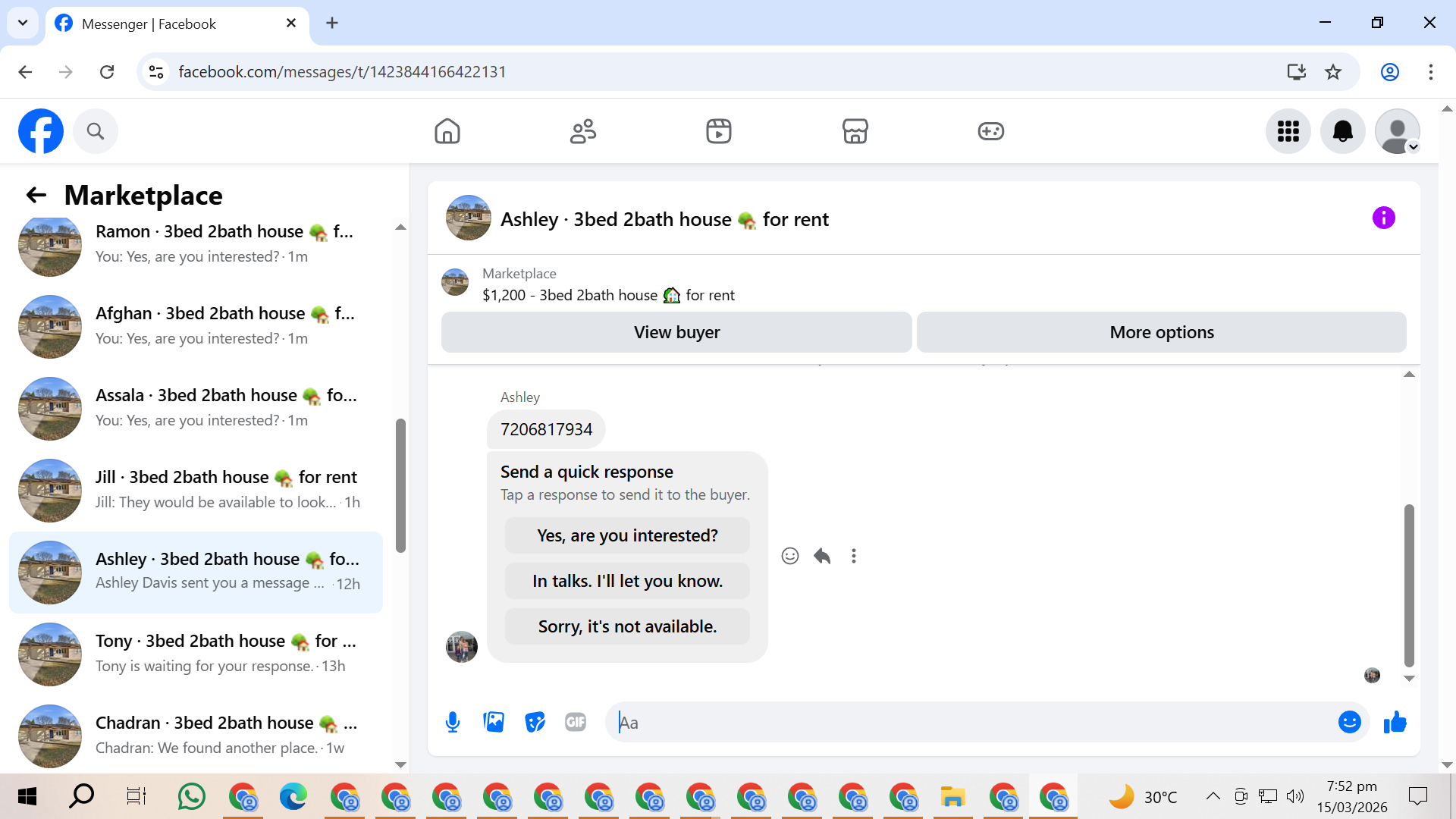Open the emoji picker in message box
The height and width of the screenshot is (819, 1456).
(1350, 723)
